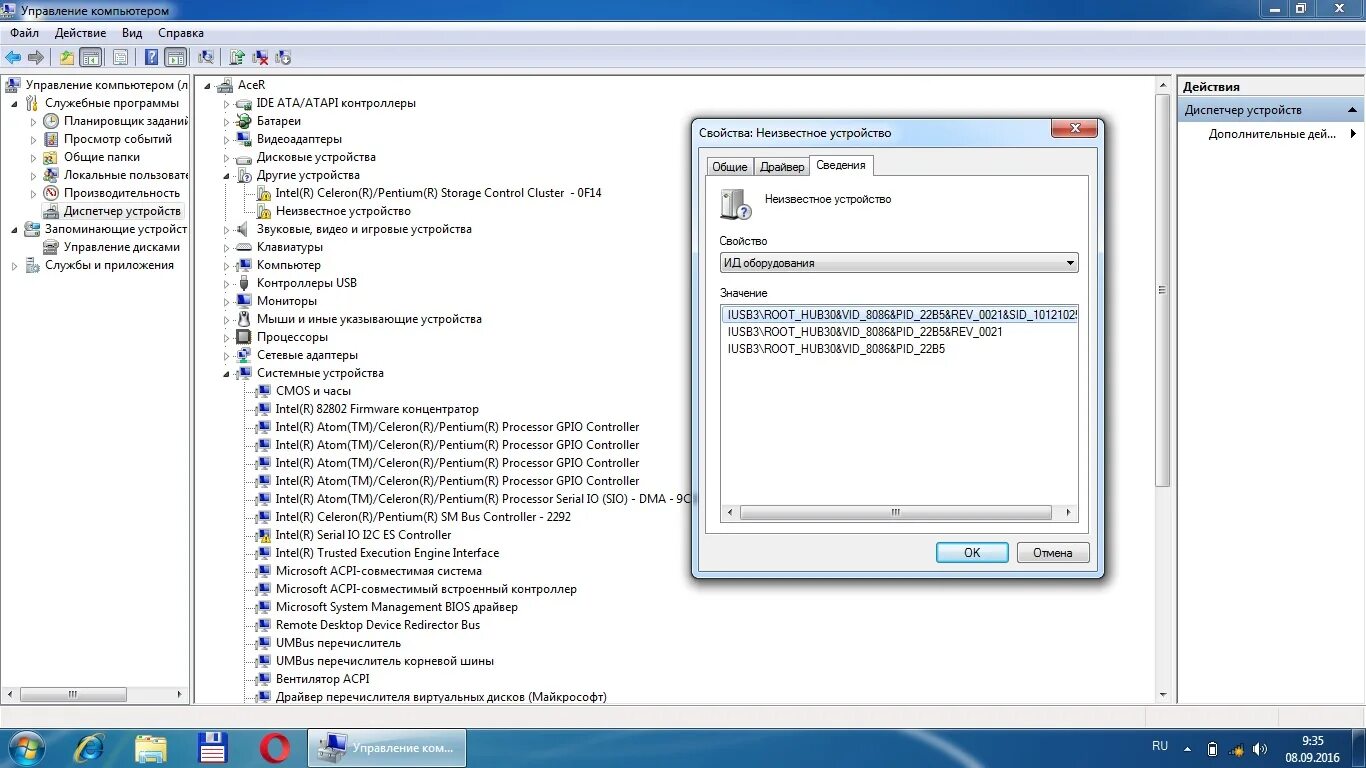The height and width of the screenshot is (768, 1366).
Task: Expand the Службы и приложения node
Action: [14, 265]
